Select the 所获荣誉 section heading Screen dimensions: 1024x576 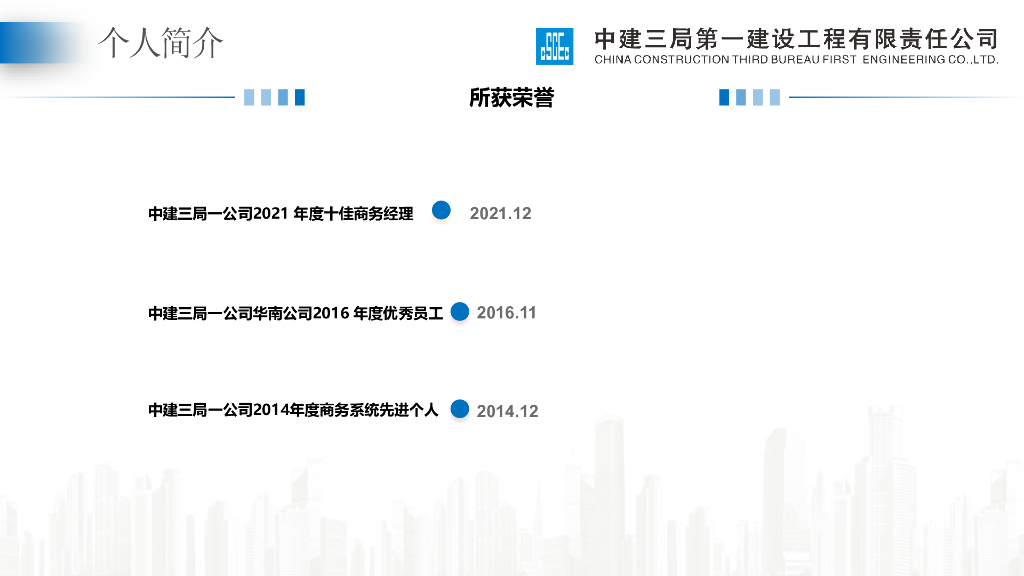pos(511,98)
